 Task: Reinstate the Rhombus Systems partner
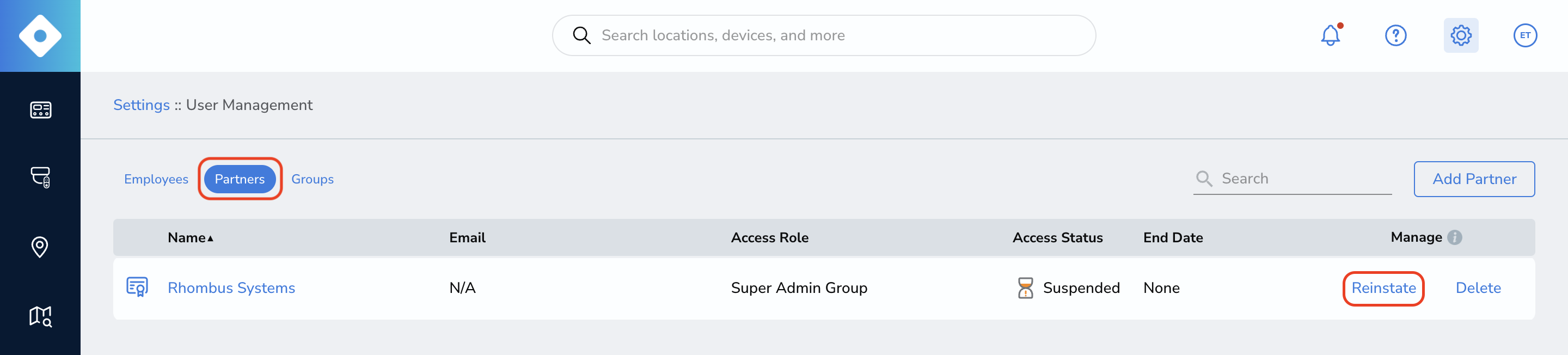[x=1383, y=288]
